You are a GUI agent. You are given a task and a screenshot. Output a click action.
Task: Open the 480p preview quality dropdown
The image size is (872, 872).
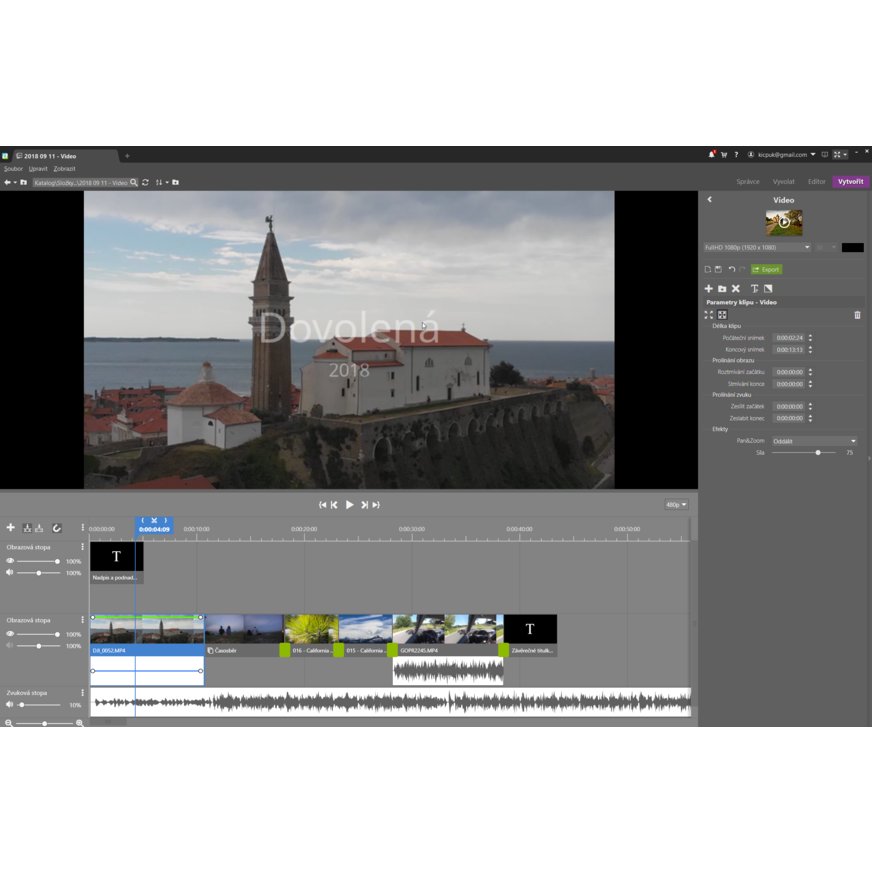coord(677,505)
